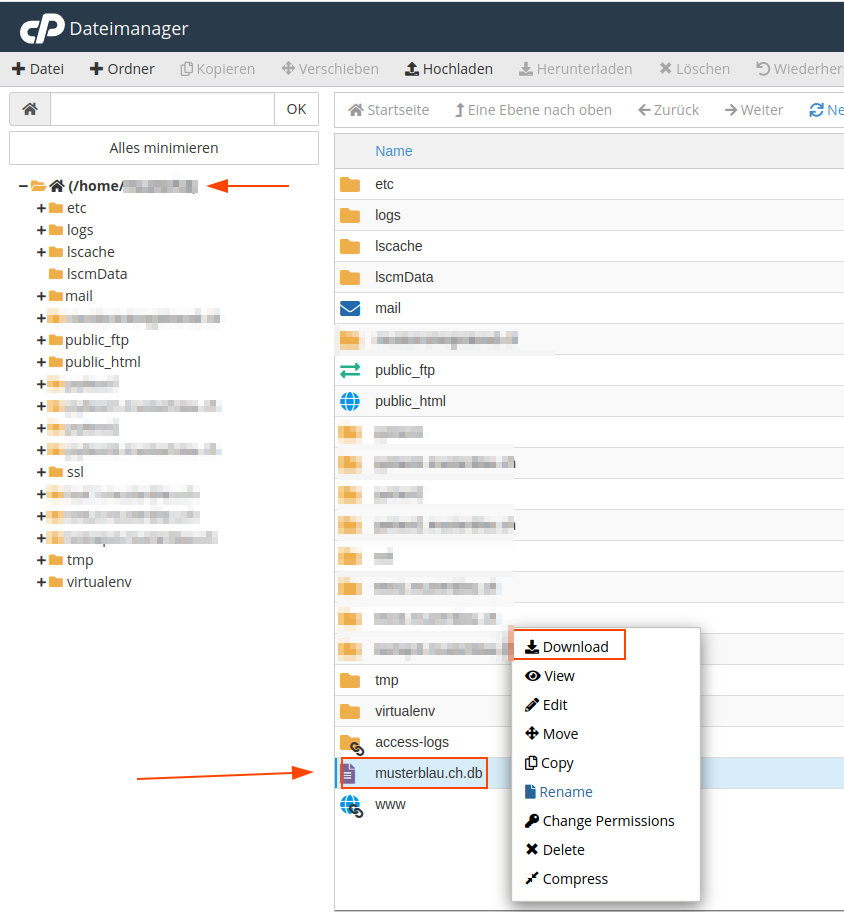844x912 pixels.
Task: Expand the etc tree node
Action: tap(42, 208)
